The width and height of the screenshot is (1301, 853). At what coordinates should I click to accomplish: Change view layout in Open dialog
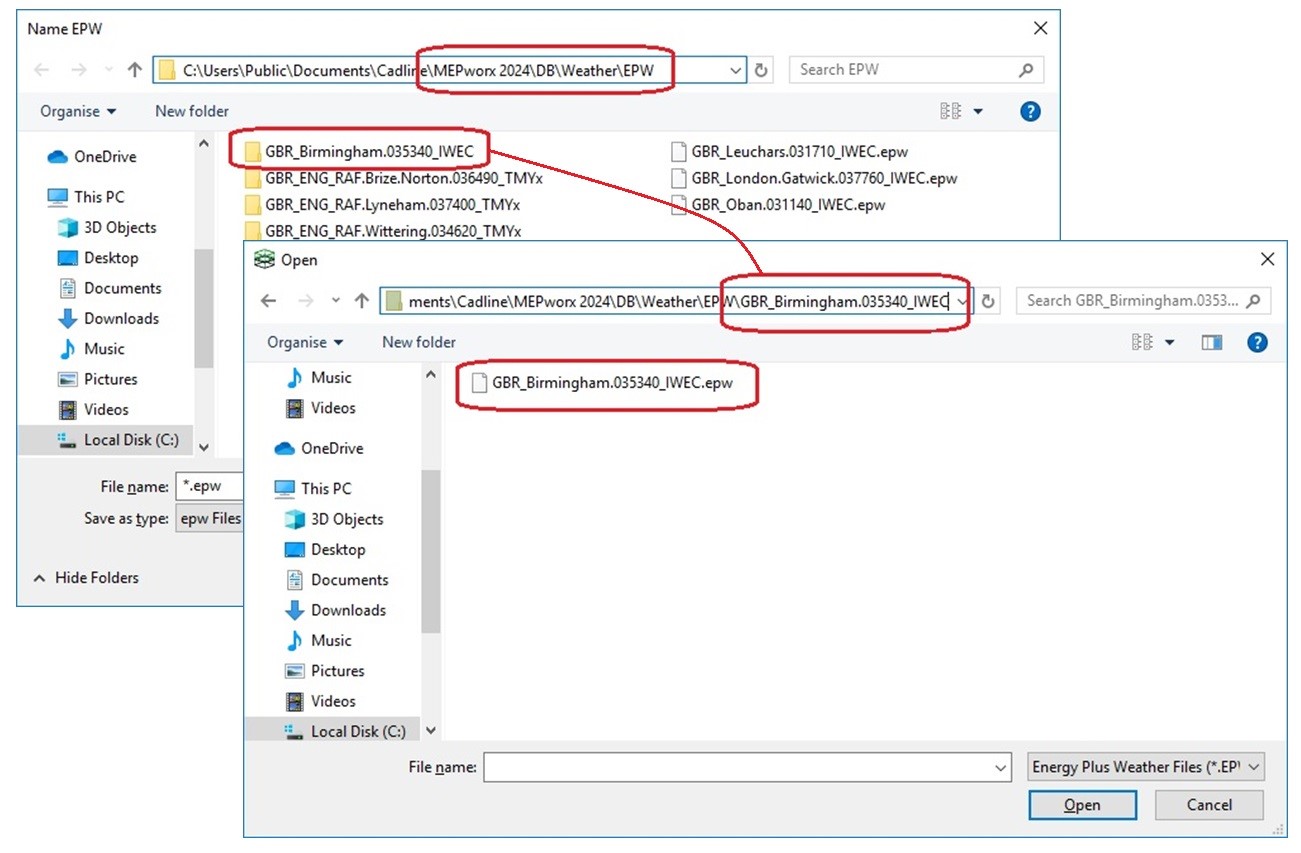point(1142,342)
